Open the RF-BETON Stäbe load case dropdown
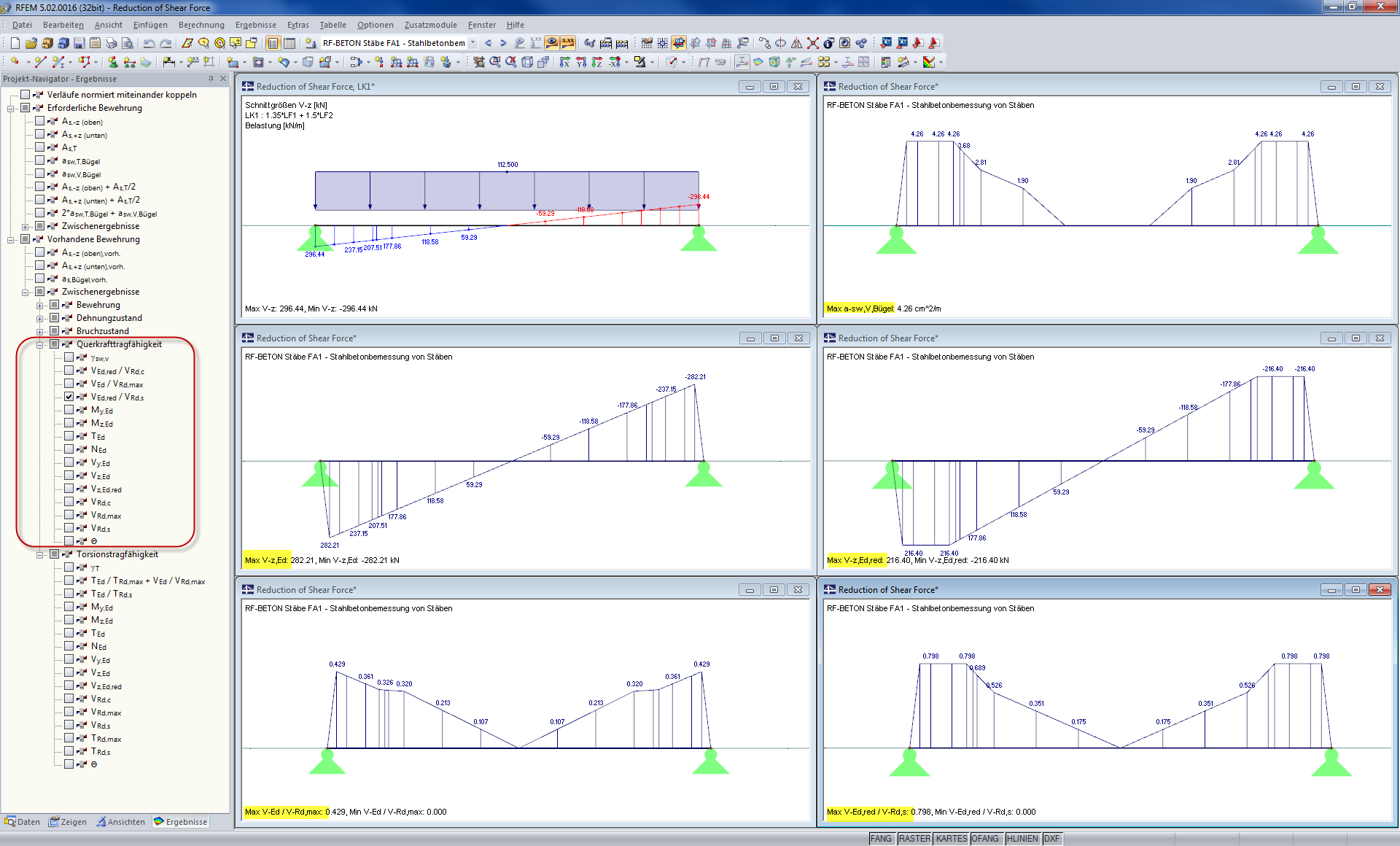 [472, 43]
